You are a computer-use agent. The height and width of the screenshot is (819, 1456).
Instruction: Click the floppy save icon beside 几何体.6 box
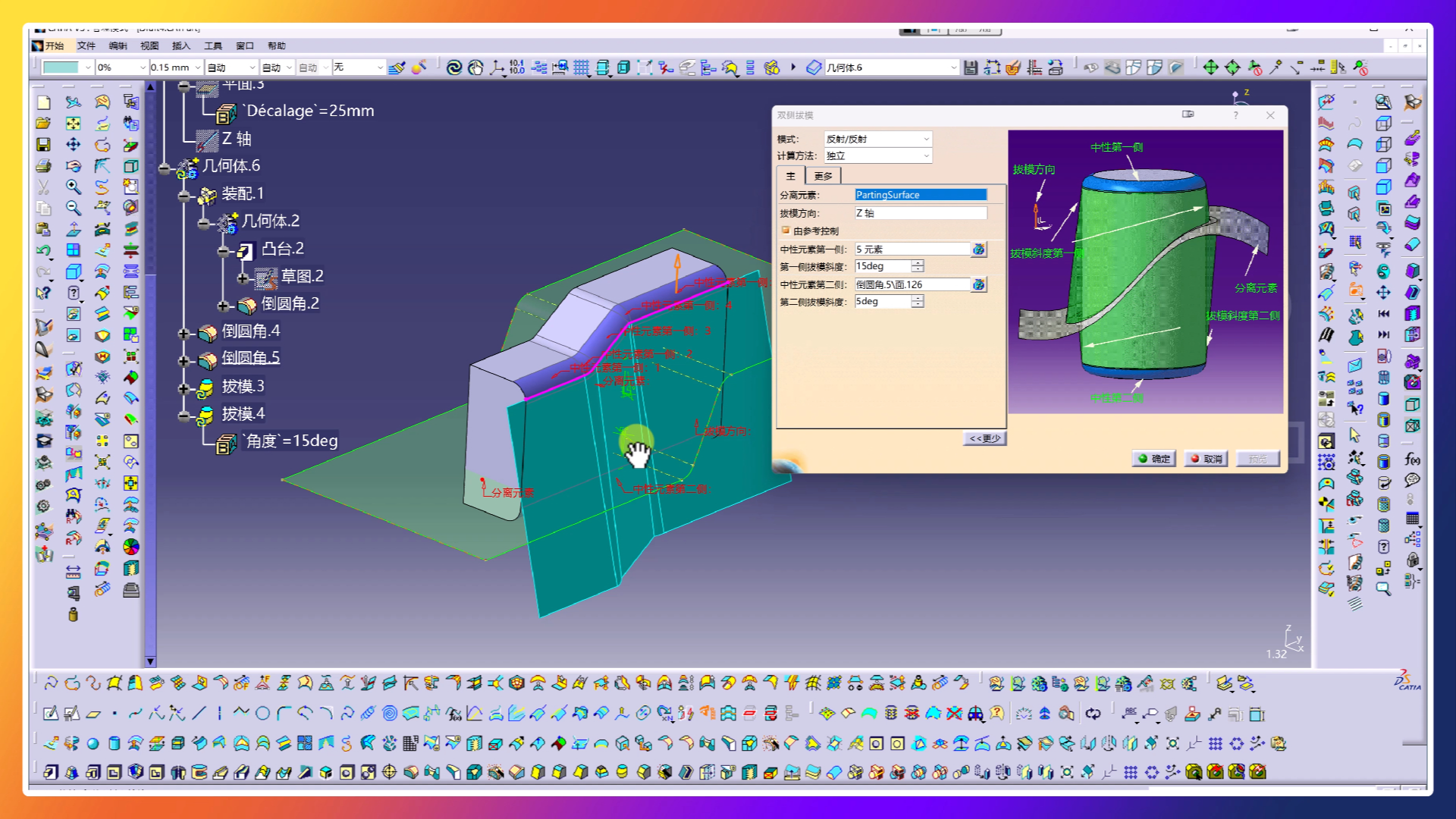click(971, 67)
